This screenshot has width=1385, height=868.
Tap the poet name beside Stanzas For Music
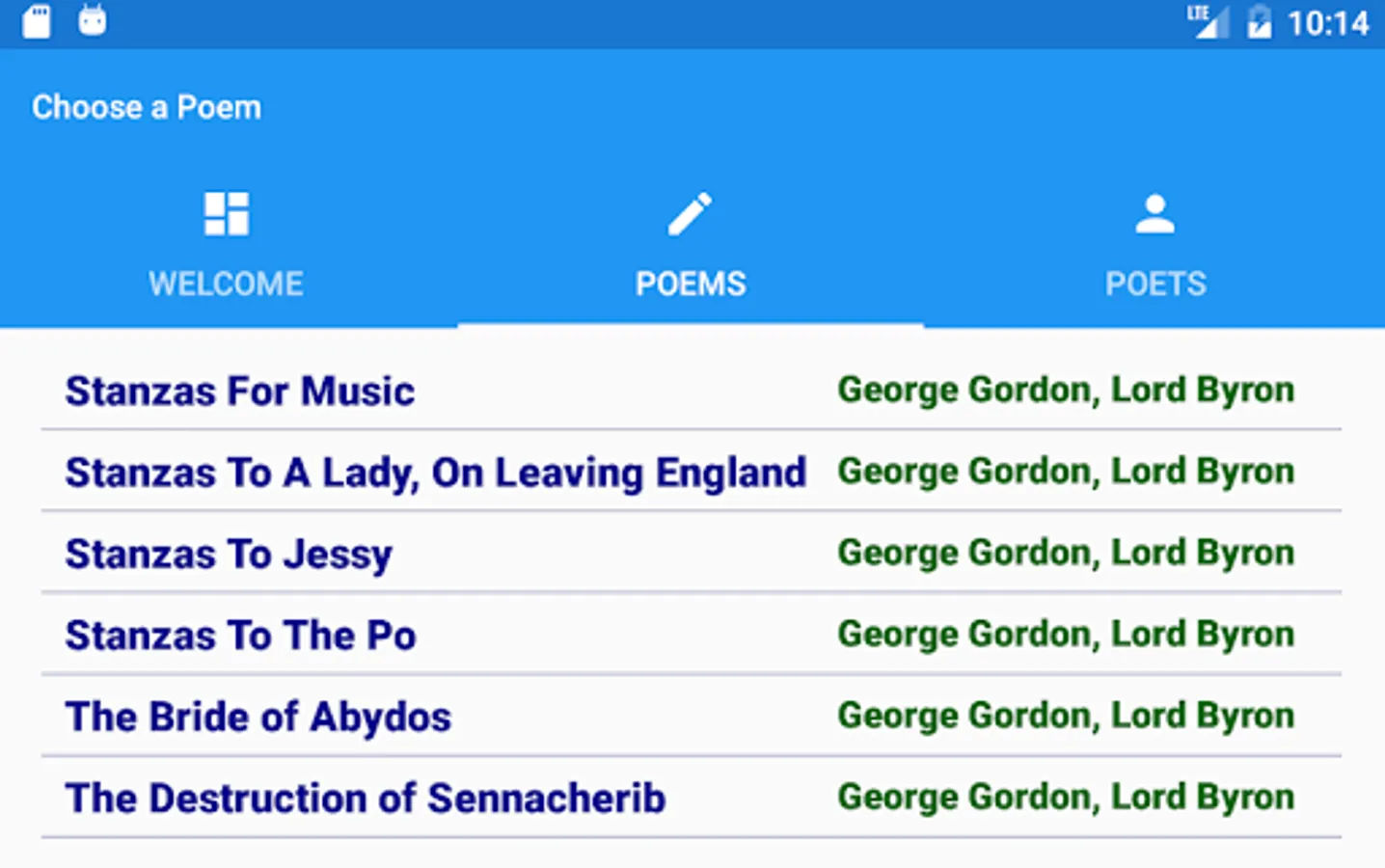(1066, 390)
